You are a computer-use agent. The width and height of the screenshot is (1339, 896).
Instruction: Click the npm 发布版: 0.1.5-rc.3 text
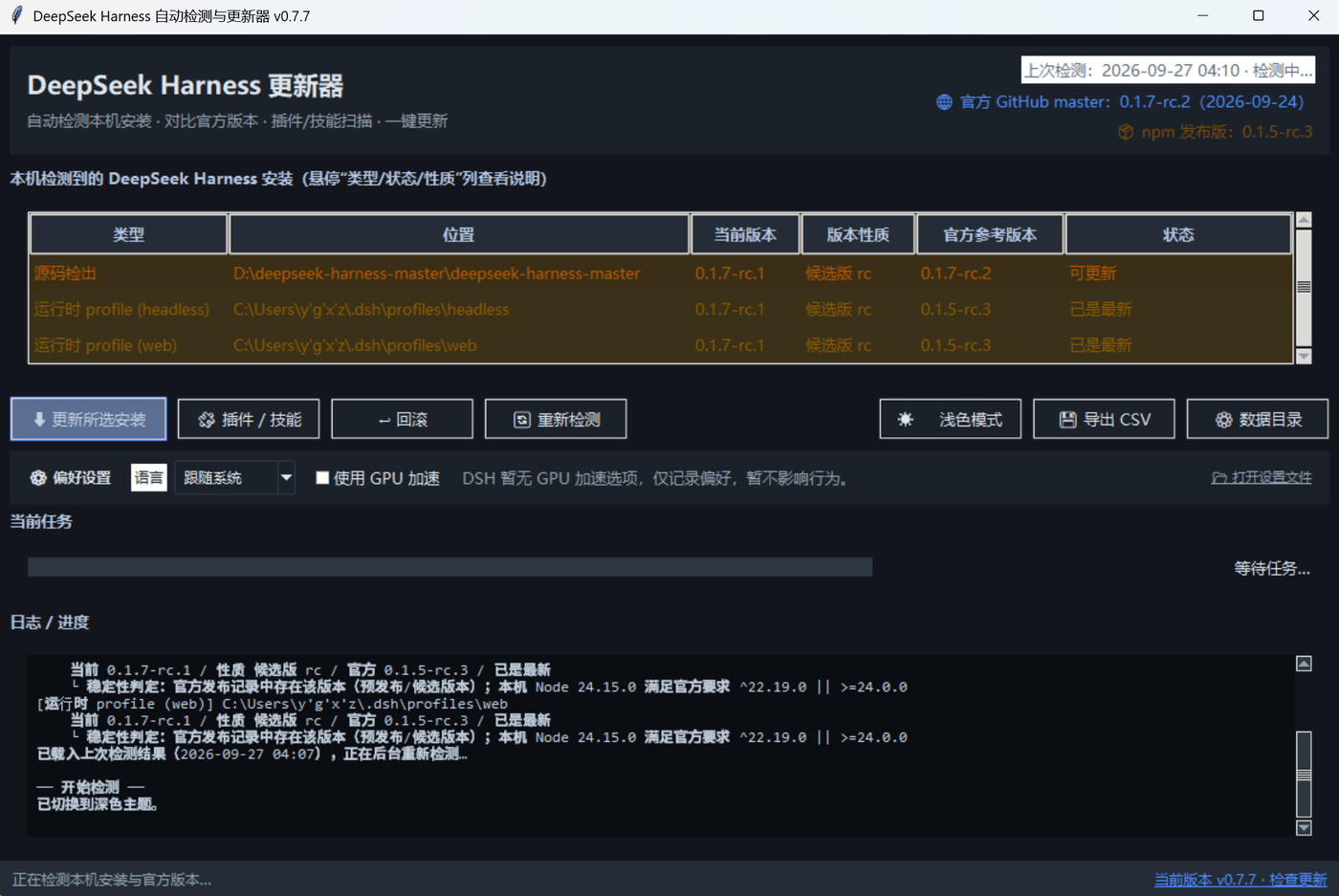pos(1226,132)
